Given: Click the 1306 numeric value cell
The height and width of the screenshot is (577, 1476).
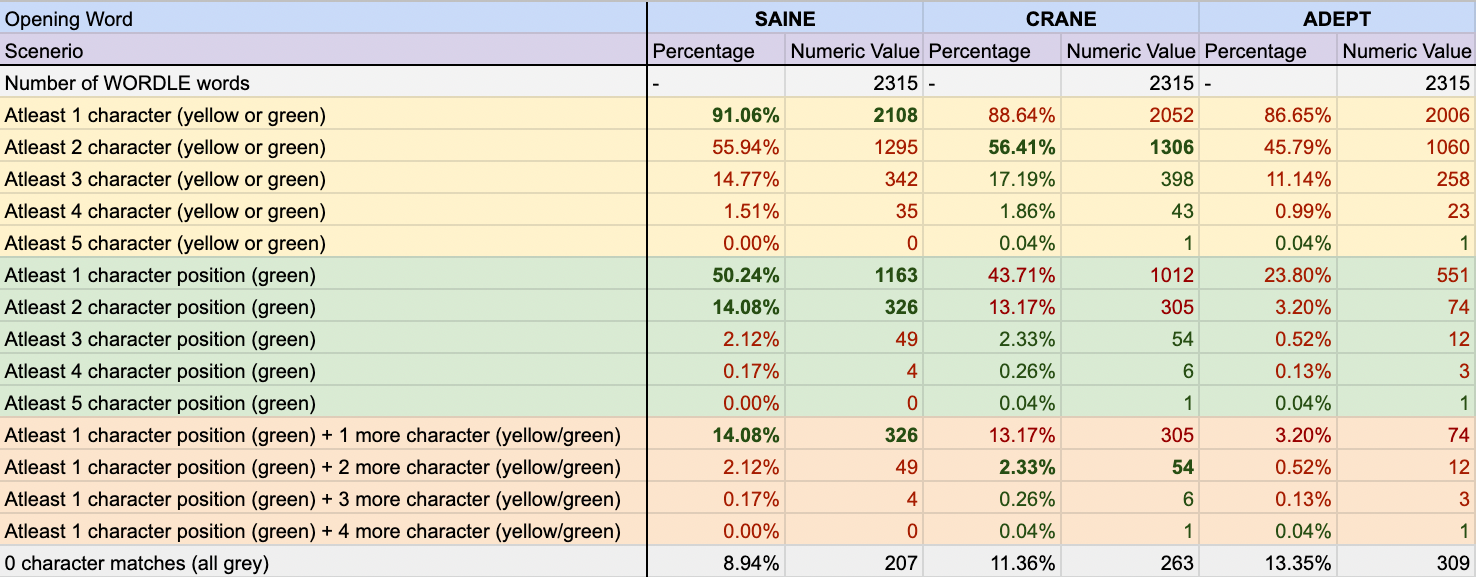Looking at the screenshot, I should (1171, 147).
